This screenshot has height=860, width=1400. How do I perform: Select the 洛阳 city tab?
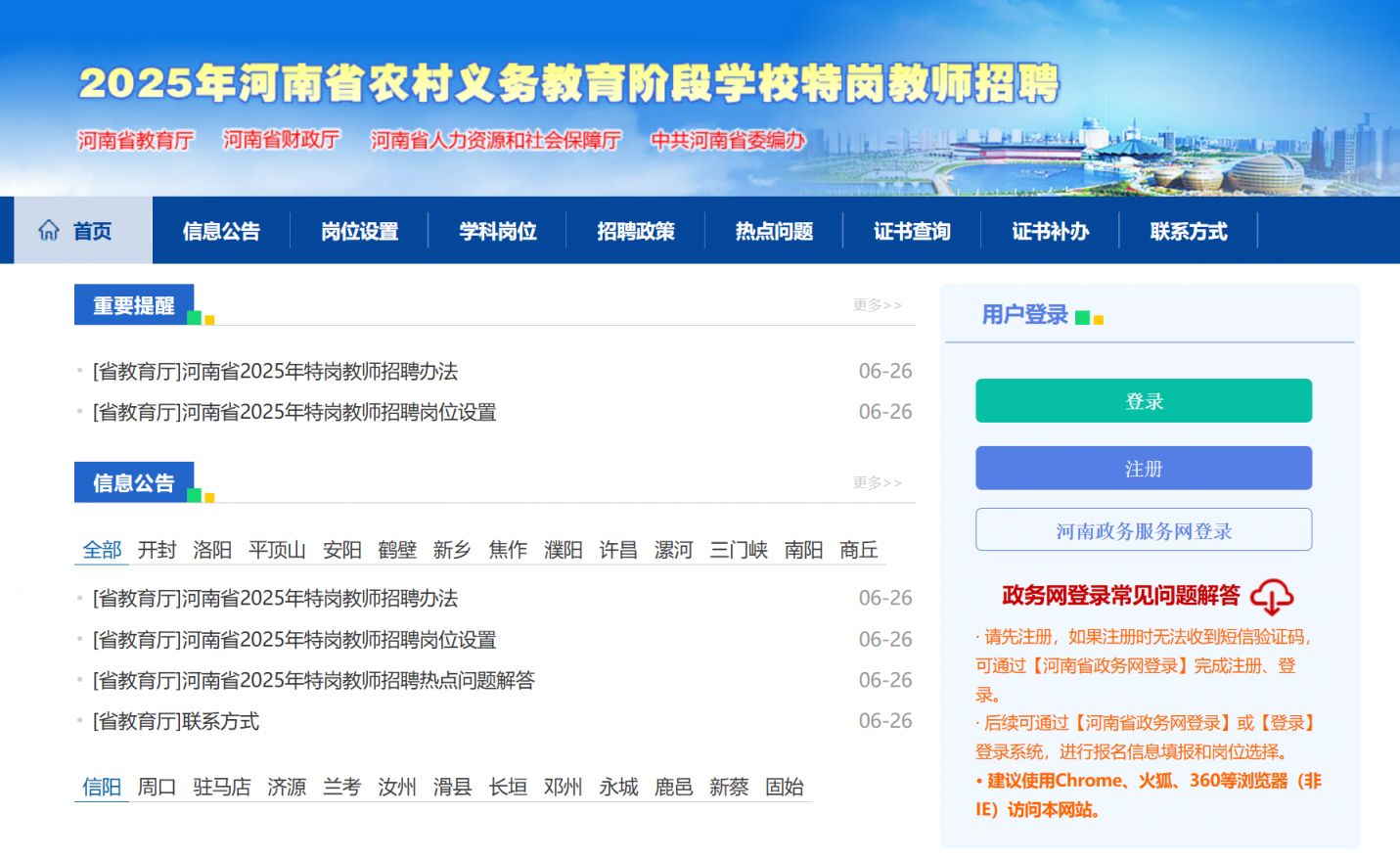pos(212,550)
